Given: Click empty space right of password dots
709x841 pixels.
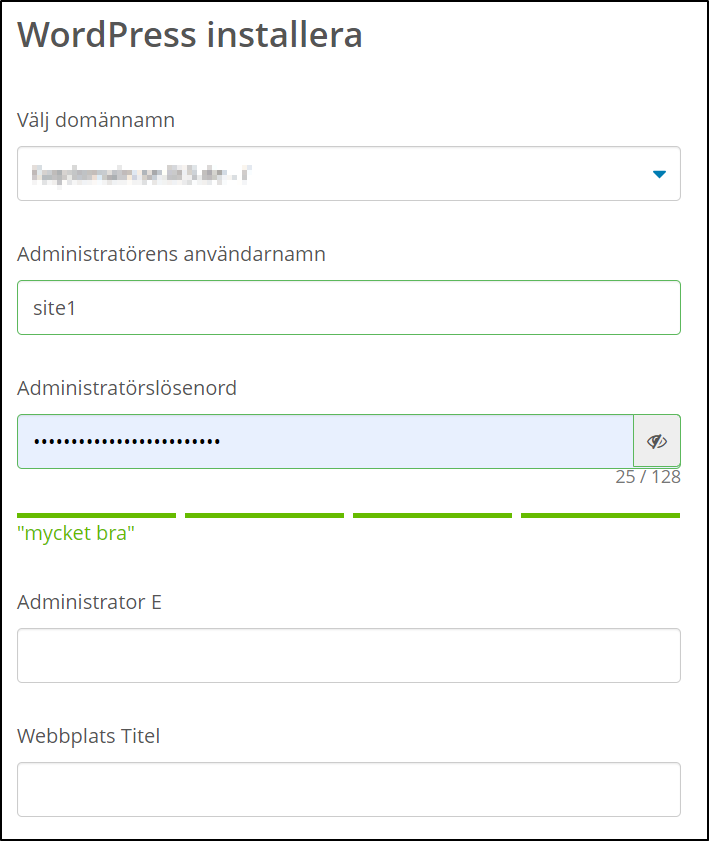Looking at the screenshot, I should [430, 441].
